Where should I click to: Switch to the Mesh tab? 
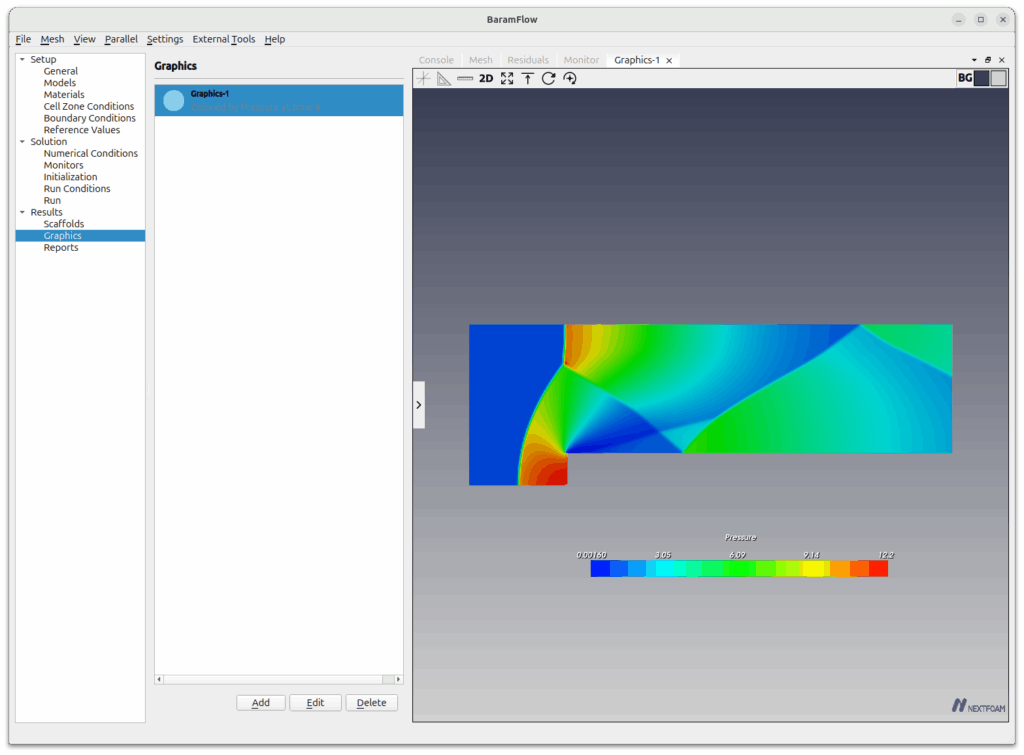coord(481,60)
